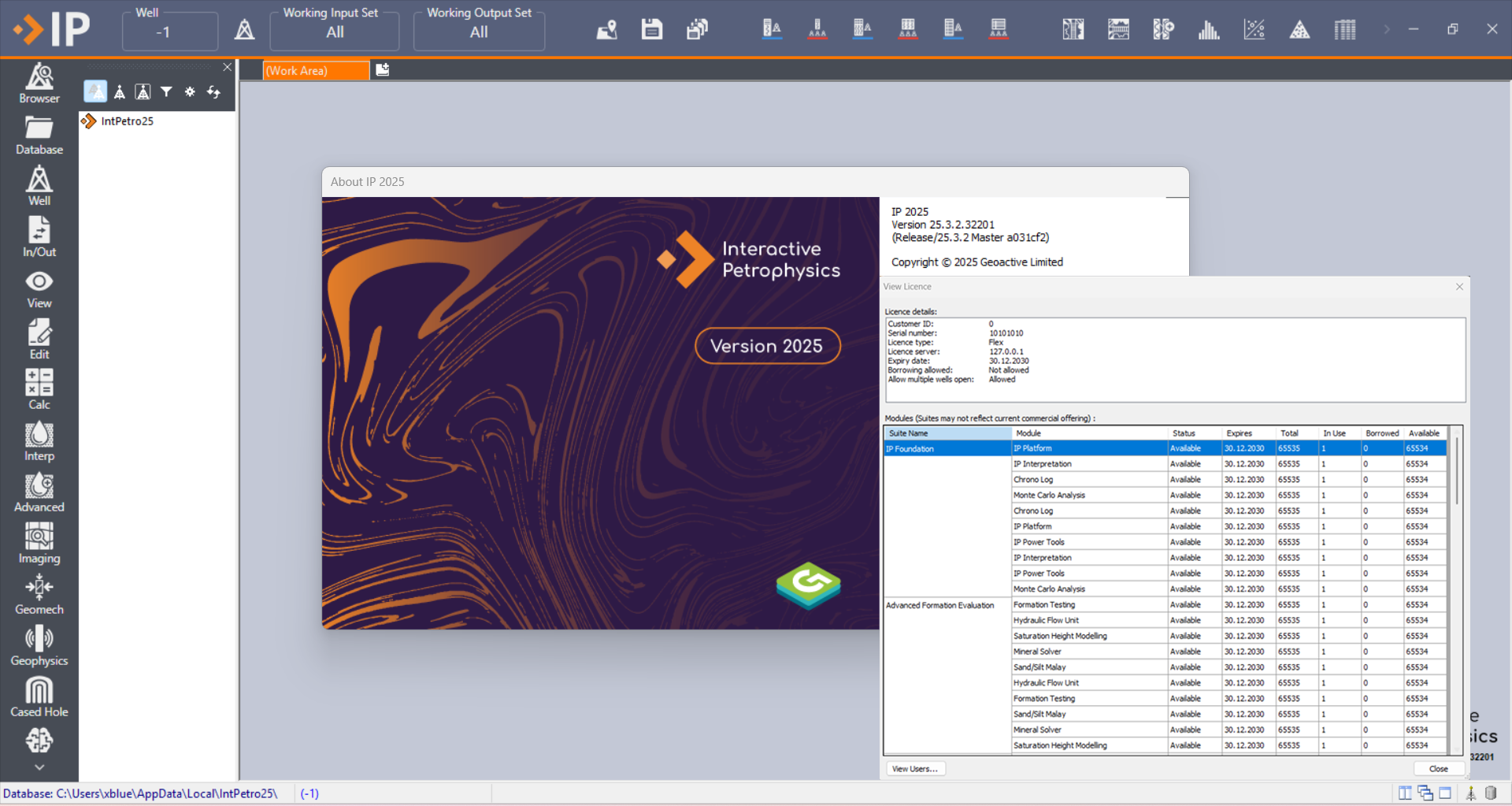Viewport: 1512px width, 806px height.
Task: Open the Edit sidebar menu
Action: click(x=39, y=340)
